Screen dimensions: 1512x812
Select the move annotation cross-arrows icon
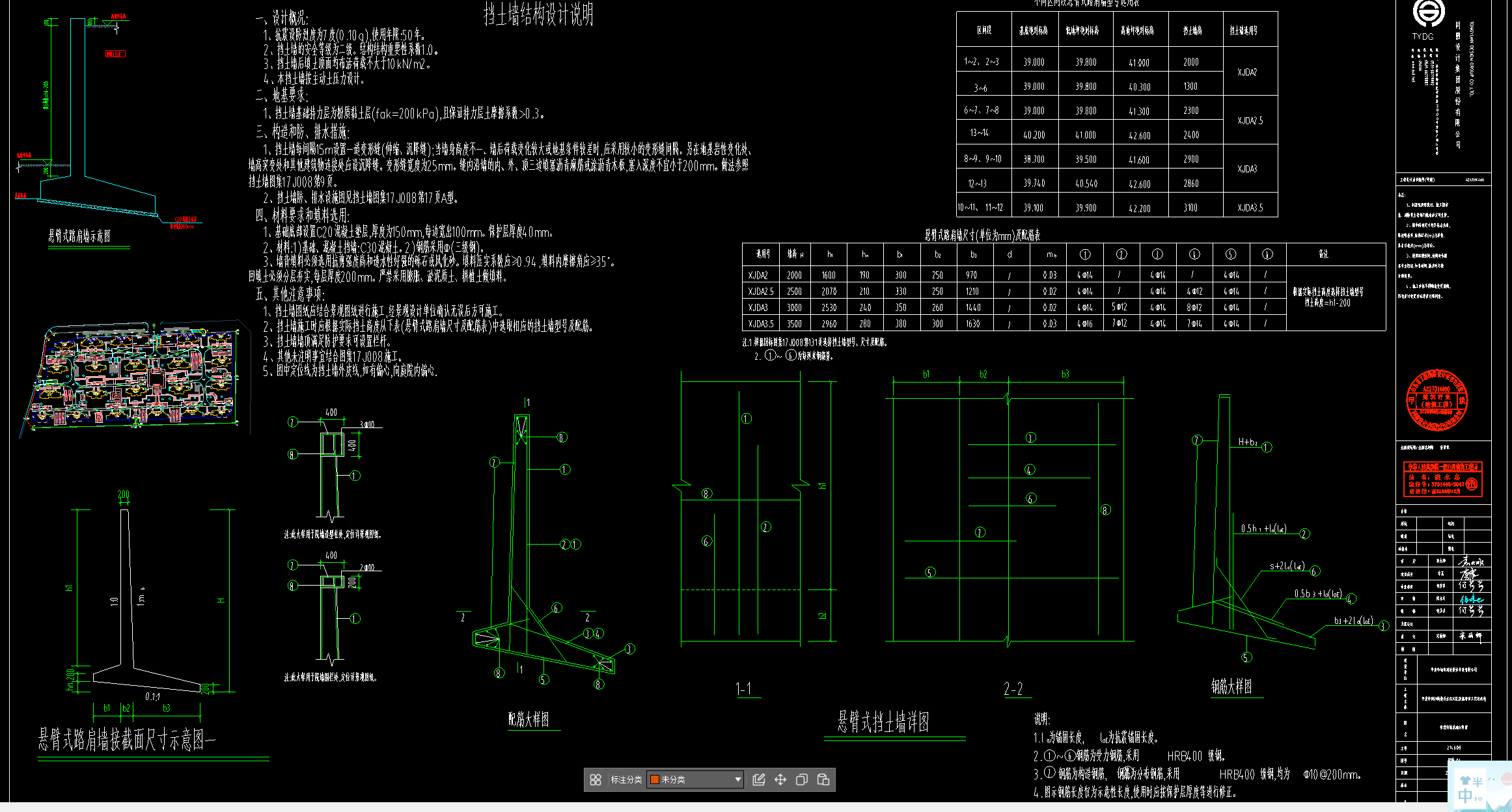pyautogui.click(x=780, y=779)
